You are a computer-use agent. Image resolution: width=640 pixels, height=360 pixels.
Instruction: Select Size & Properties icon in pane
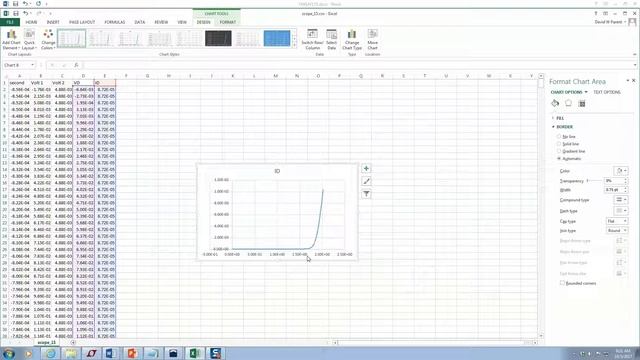tap(582, 103)
